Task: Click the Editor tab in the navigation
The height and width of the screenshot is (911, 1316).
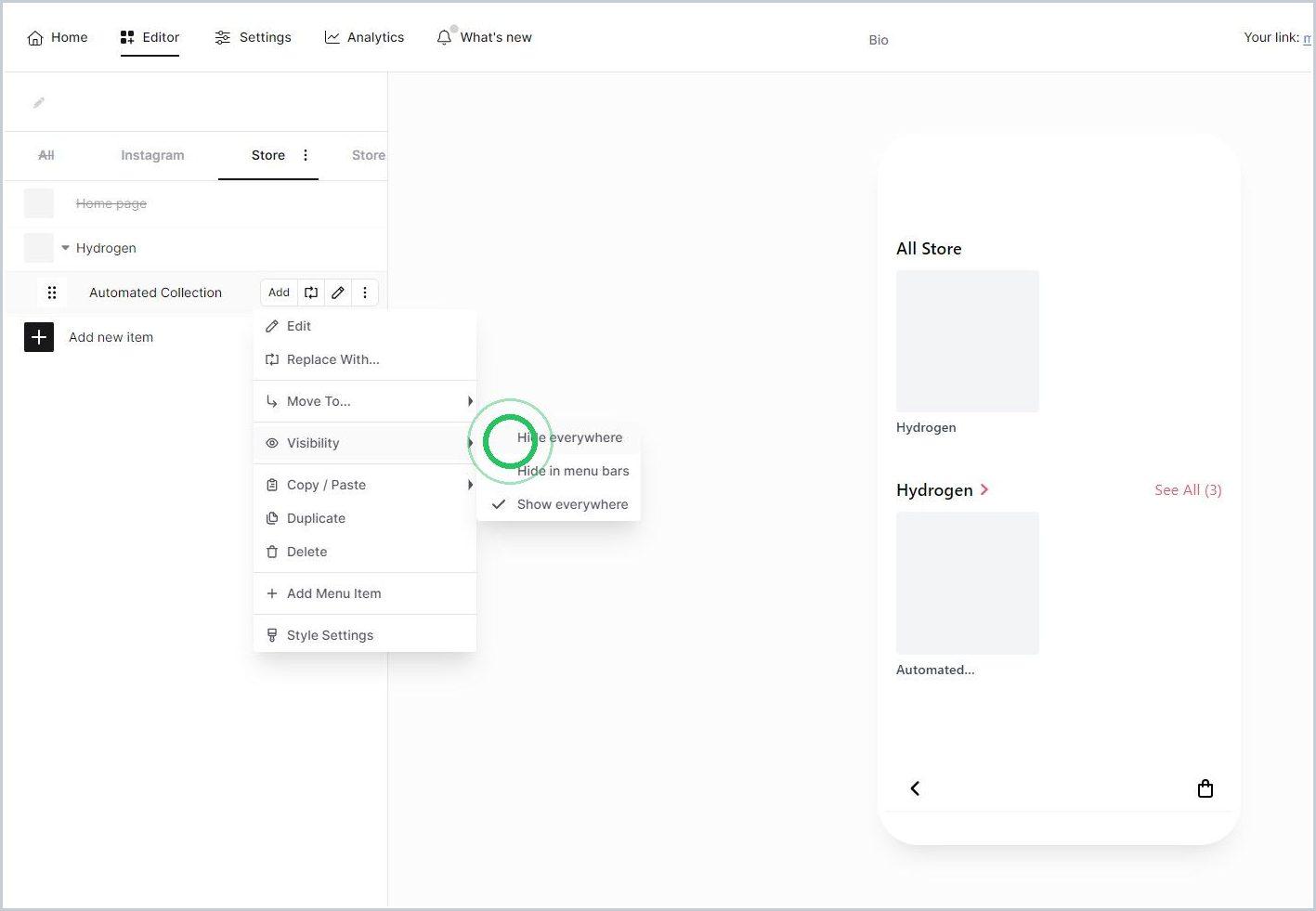Action: (x=150, y=37)
